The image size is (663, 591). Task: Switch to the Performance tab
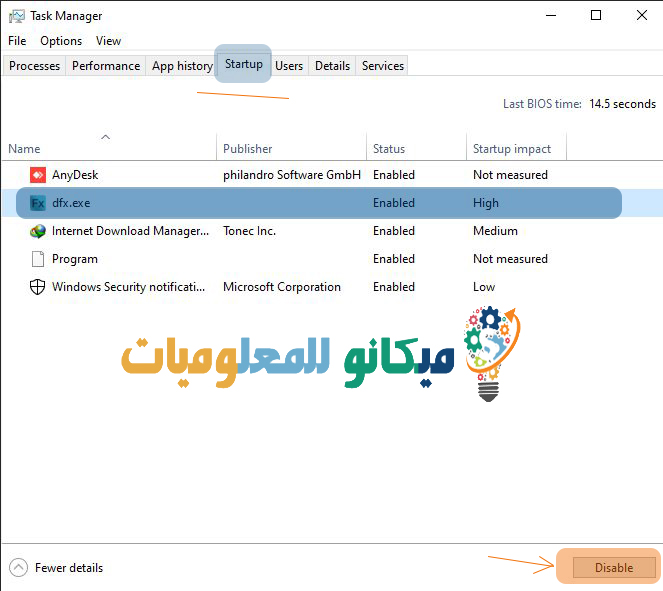106,66
